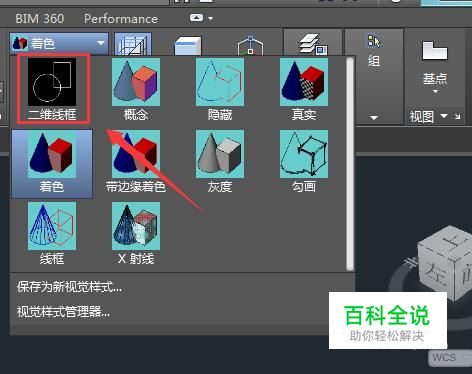Apply the X 射线 visual style
The width and height of the screenshot is (472, 374).
(136, 233)
